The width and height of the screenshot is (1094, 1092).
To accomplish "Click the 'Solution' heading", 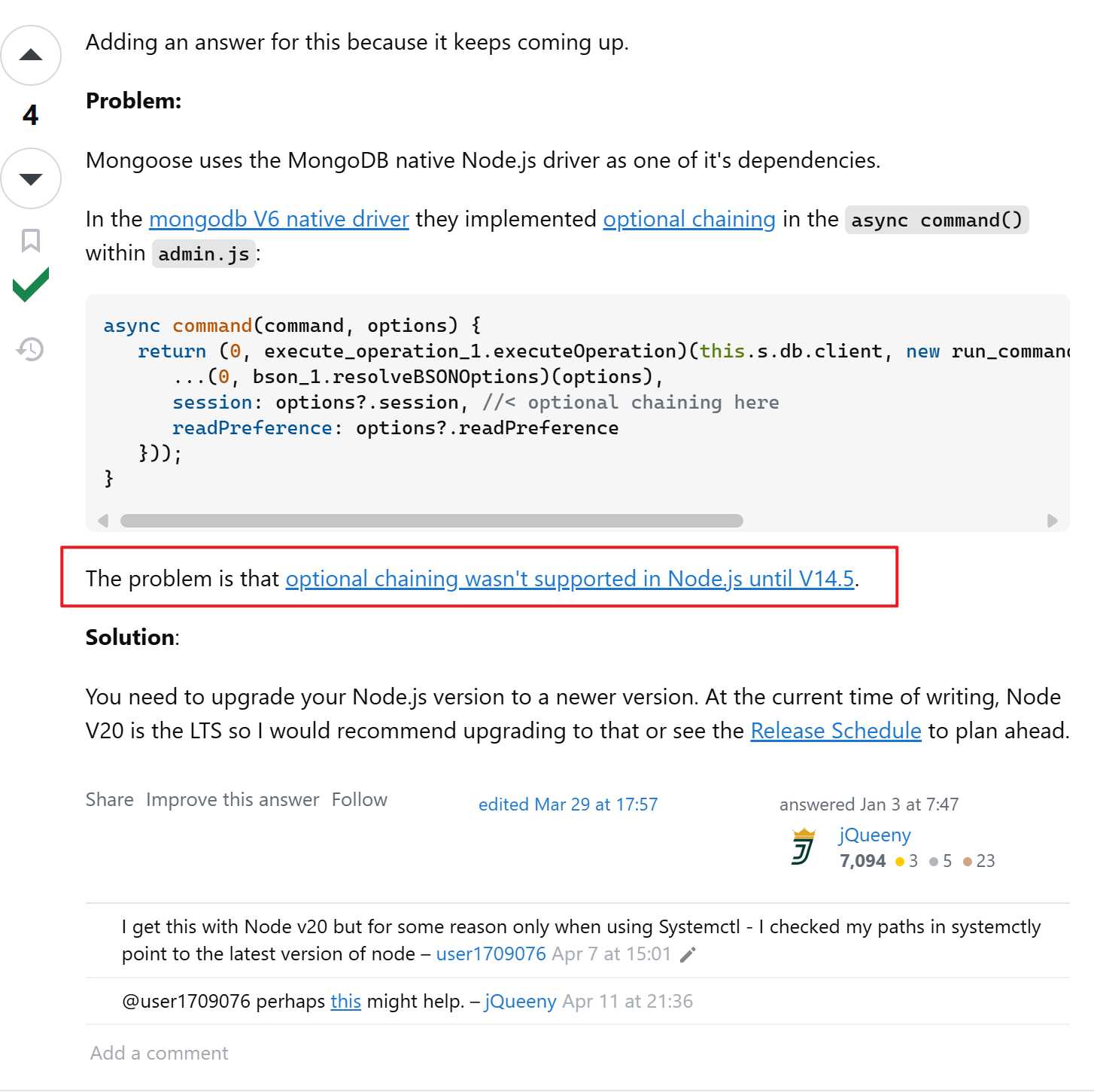I will tap(131, 637).
